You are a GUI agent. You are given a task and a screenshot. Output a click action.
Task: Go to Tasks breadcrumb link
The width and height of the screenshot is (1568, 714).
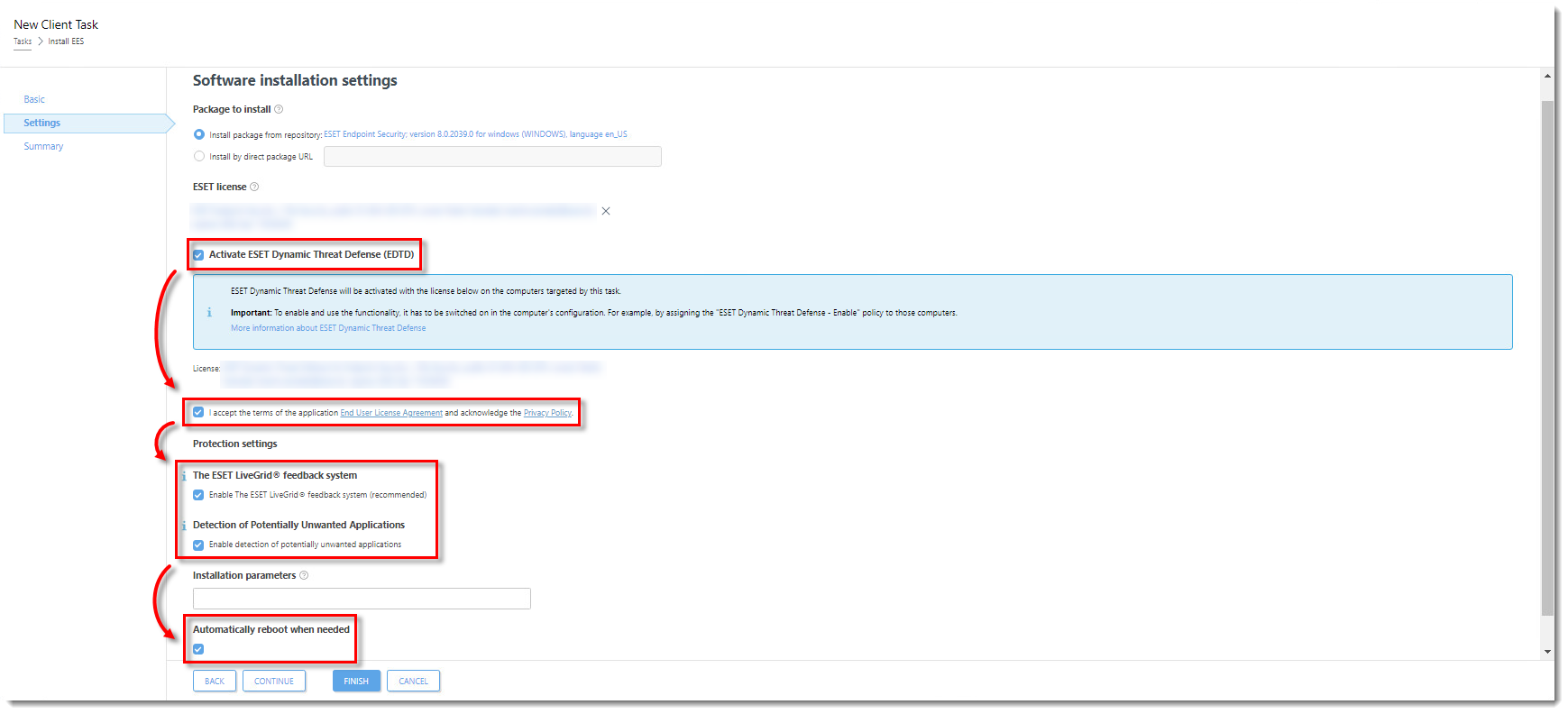pos(23,41)
